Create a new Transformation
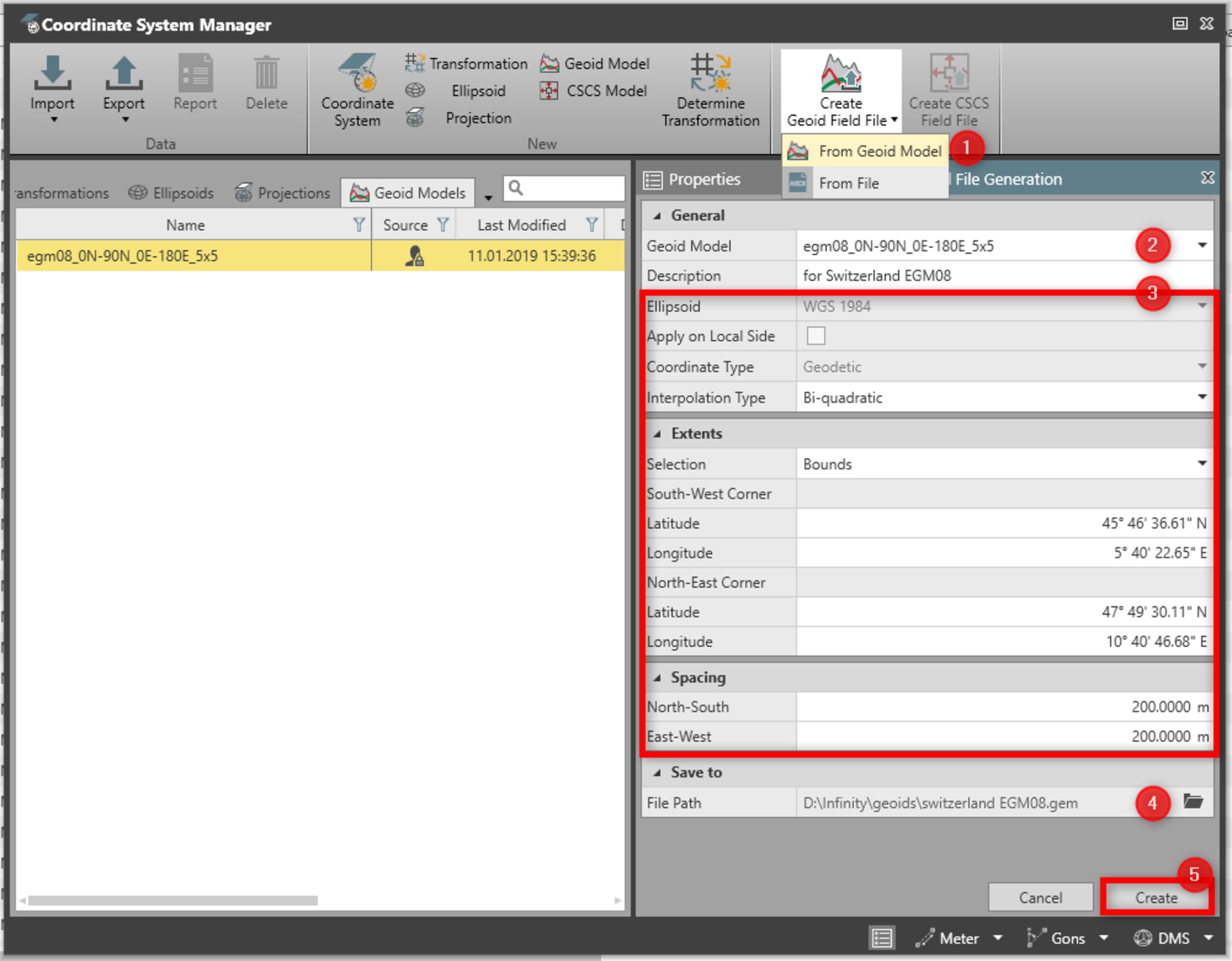This screenshot has width=1232, height=961. [466, 63]
